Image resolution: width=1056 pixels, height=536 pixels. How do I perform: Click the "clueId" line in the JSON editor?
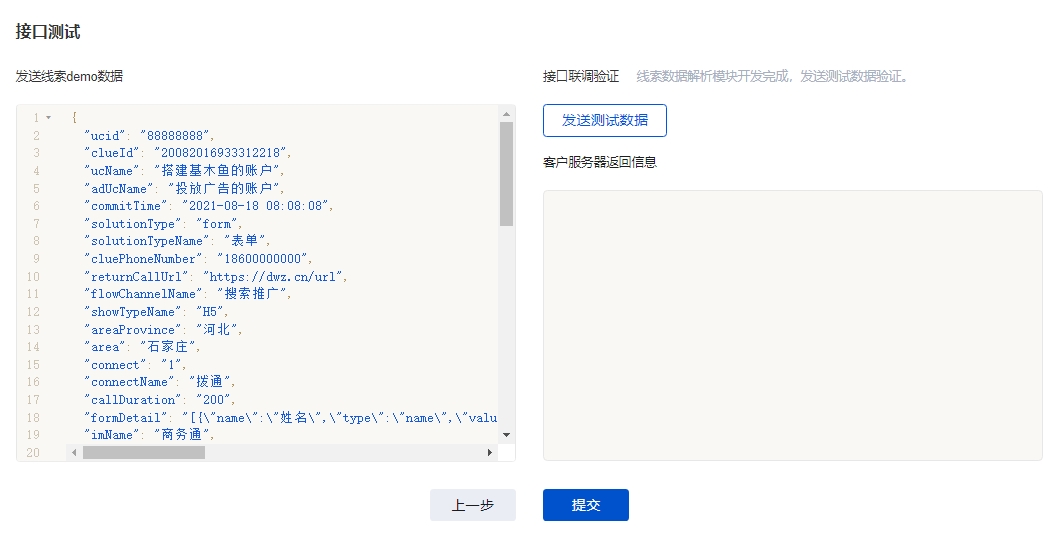(x=186, y=153)
